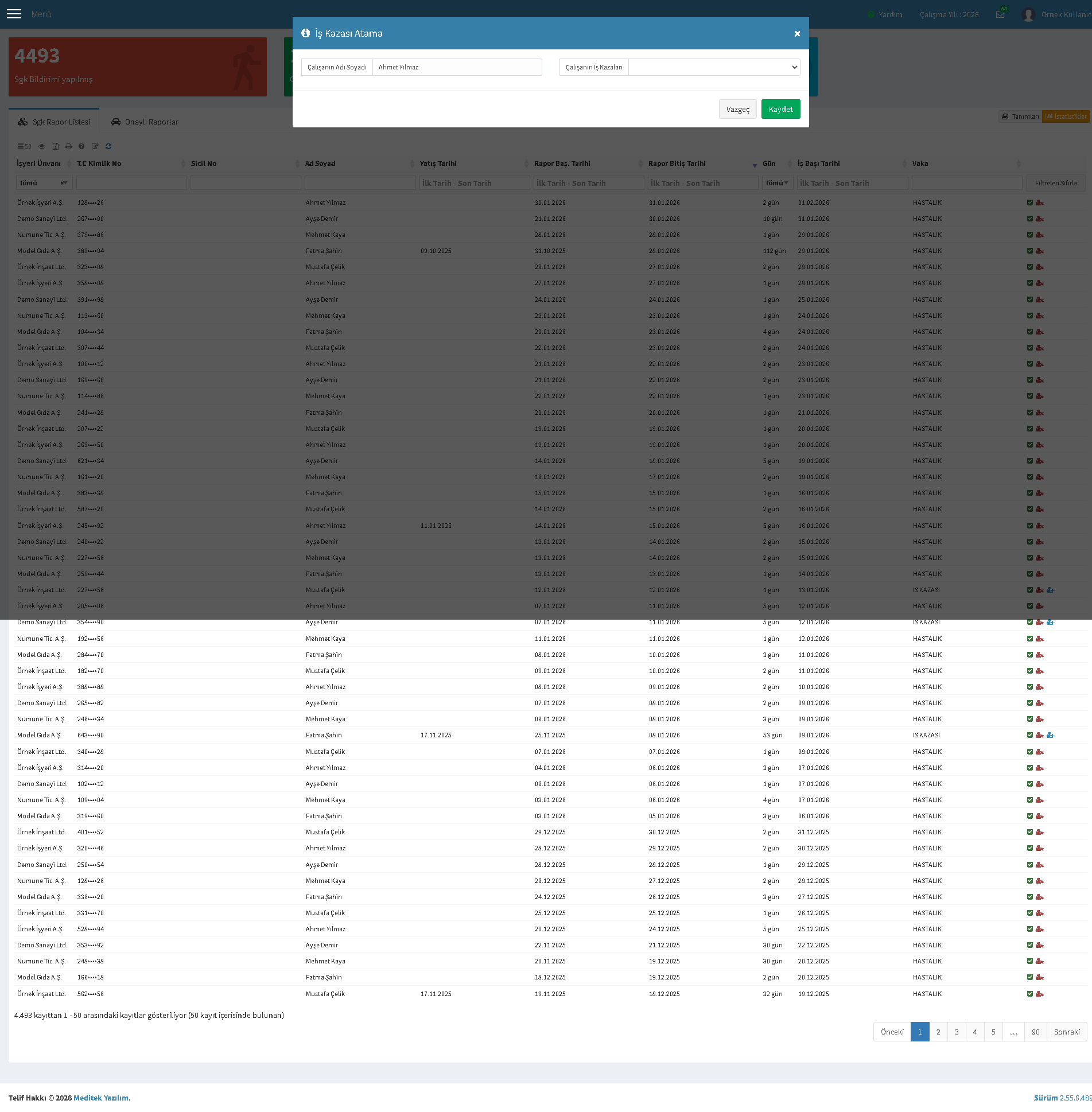
Task: Open the Gün column Tümü filter
Action: 778,183
